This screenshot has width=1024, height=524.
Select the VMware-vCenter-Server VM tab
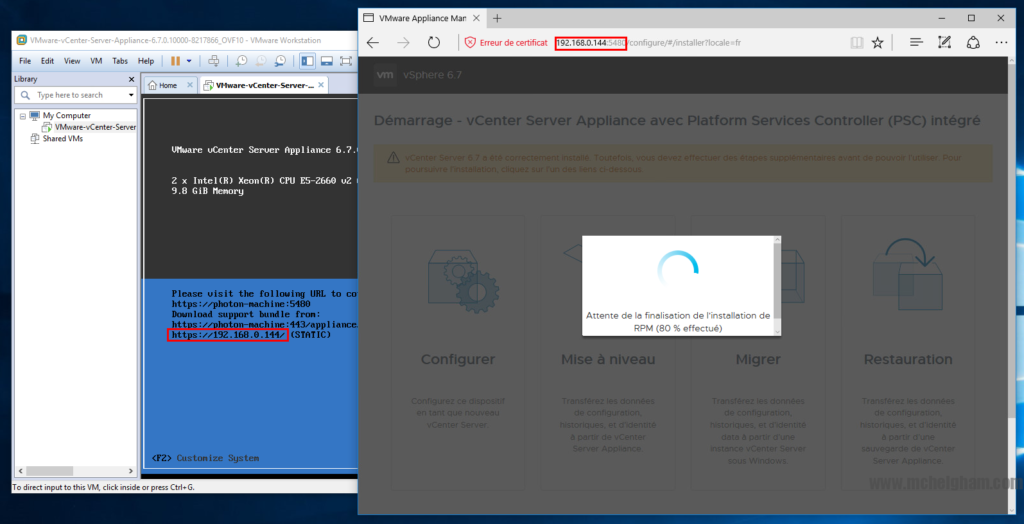pos(264,85)
